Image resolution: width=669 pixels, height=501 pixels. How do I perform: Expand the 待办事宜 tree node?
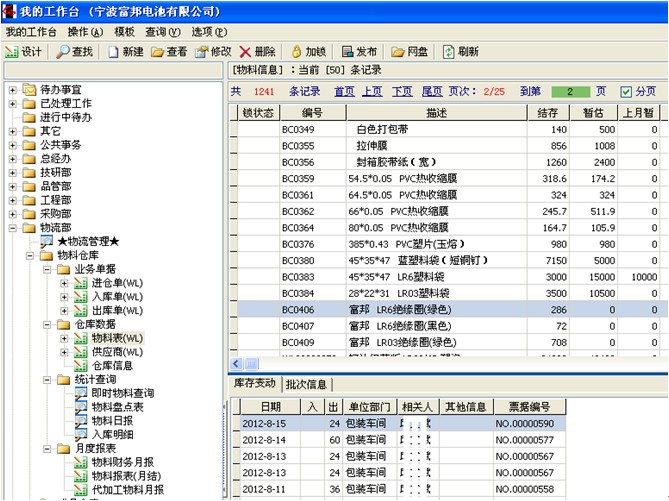(12, 89)
